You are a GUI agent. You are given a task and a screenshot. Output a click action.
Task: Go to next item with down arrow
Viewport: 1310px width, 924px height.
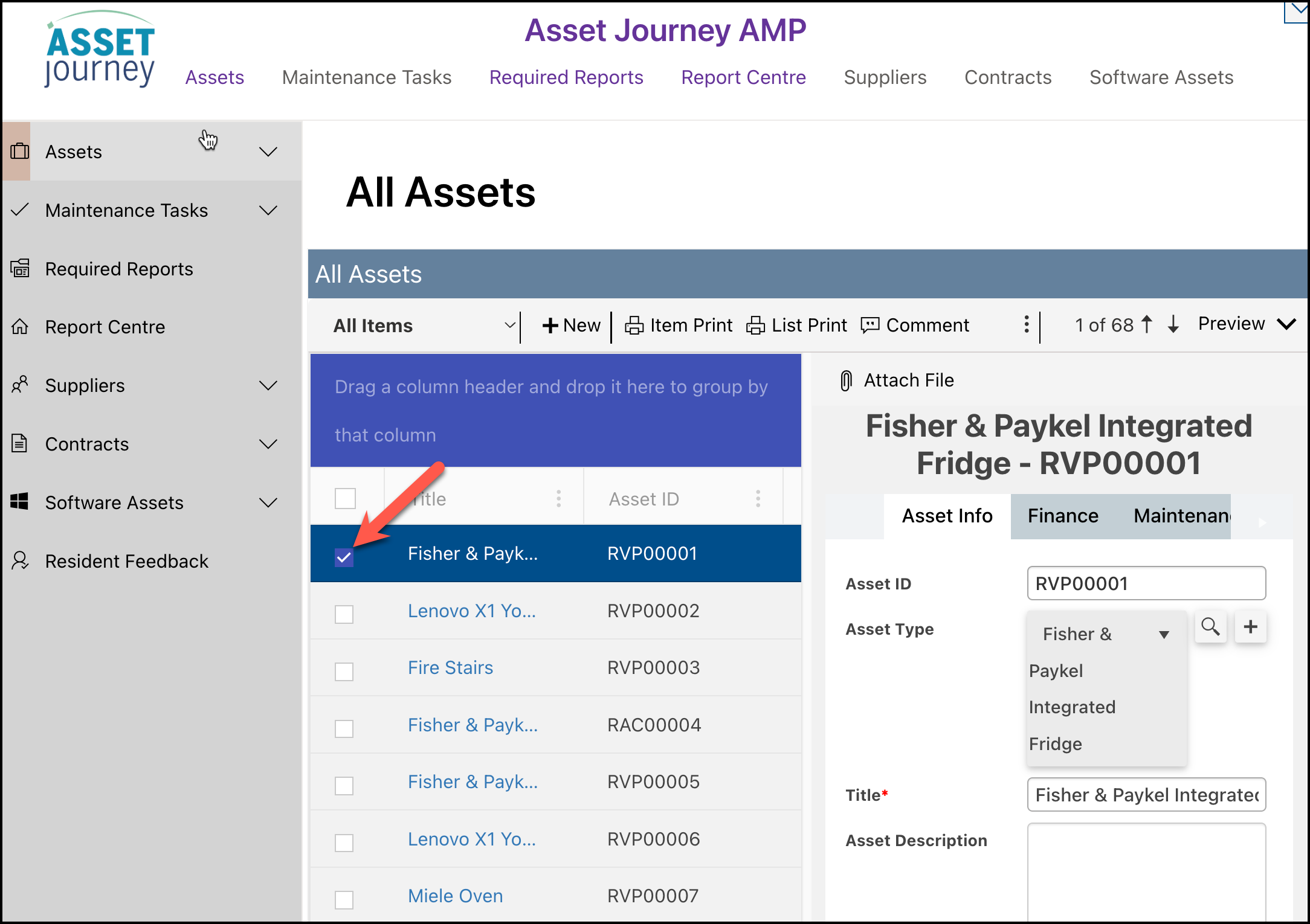click(1173, 324)
